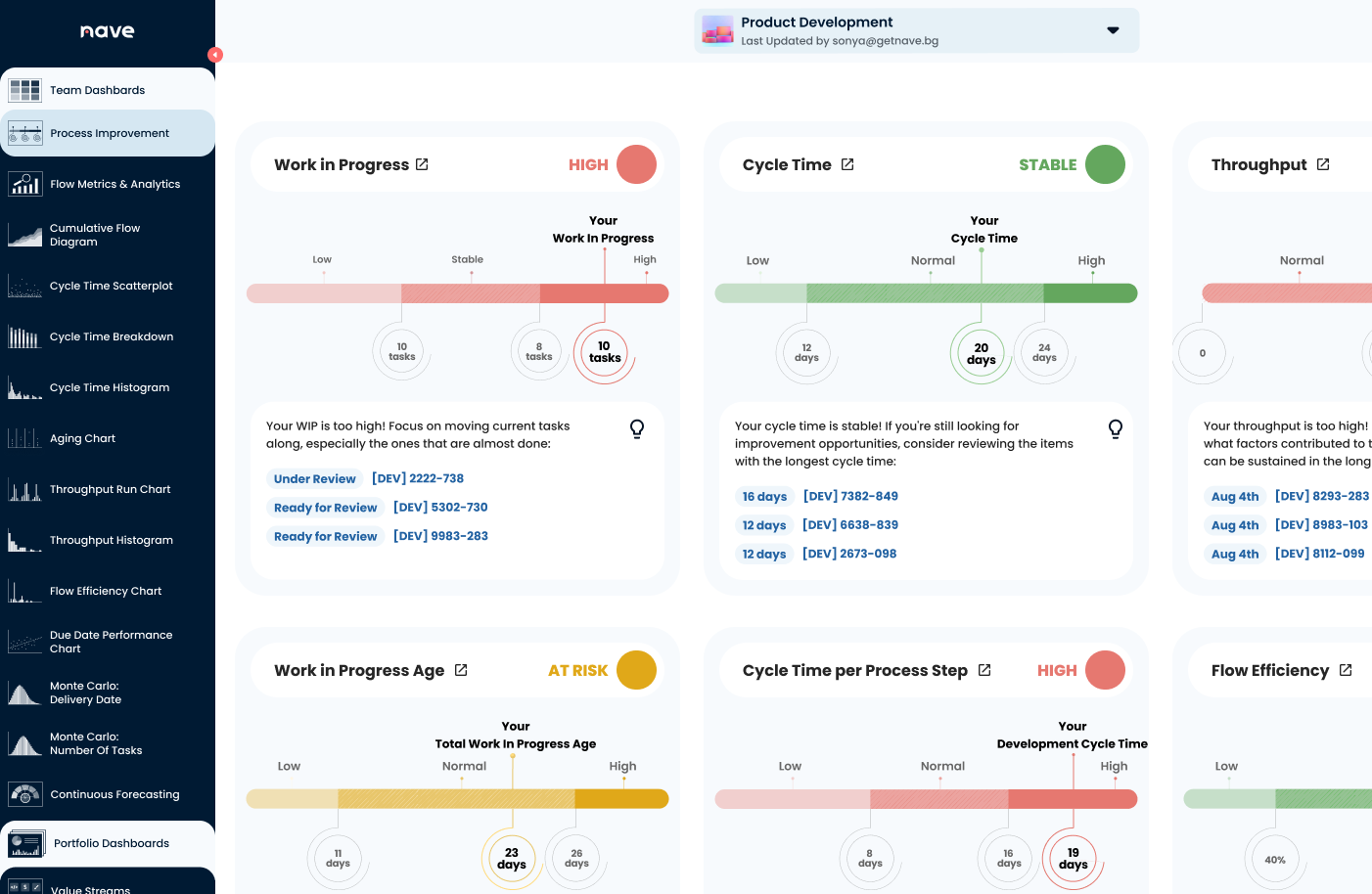Collapse the sidebar with red arrow button
1372x894 pixels.
[215, 55]
